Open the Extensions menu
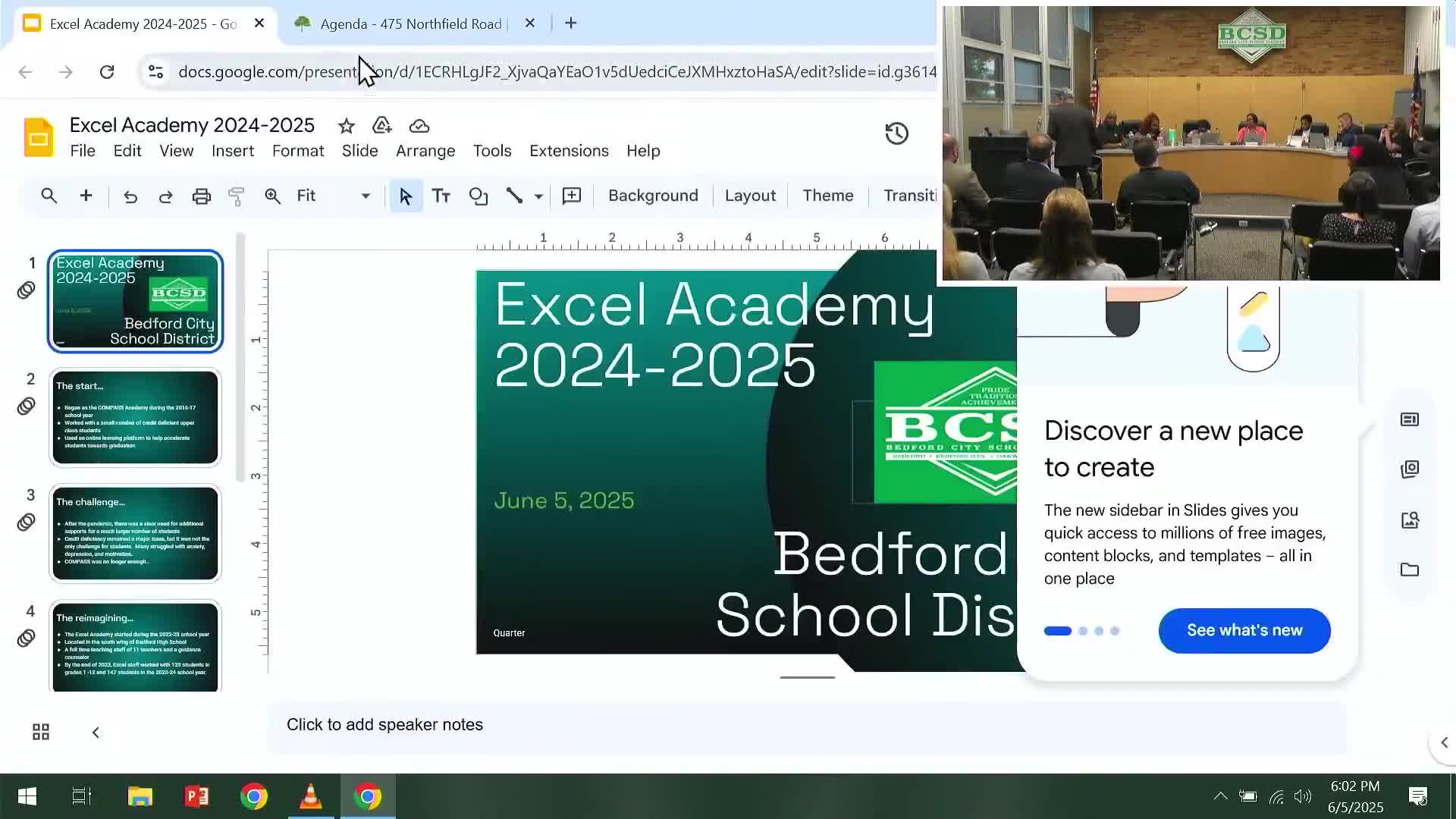The image size is (1456, 819). [x=569, y=151]
